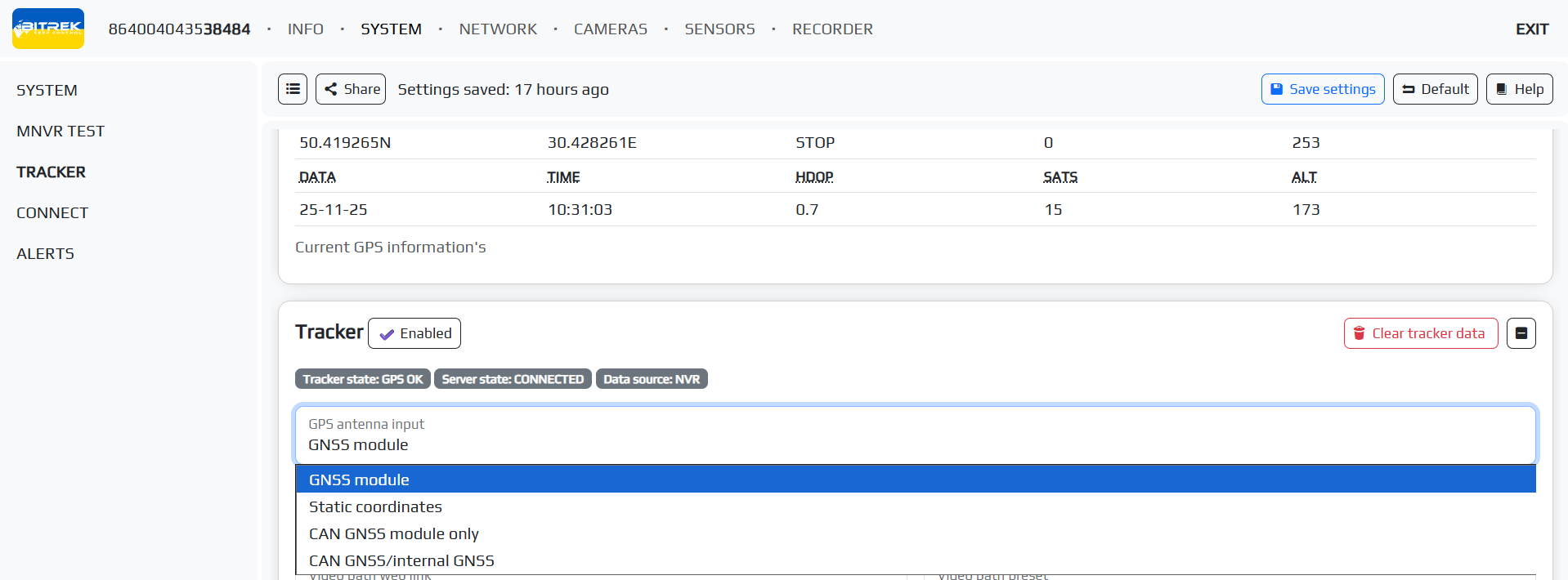Click Save settings button
The width and height of the screenshot is (1568, 580).
coord(1322,89)
